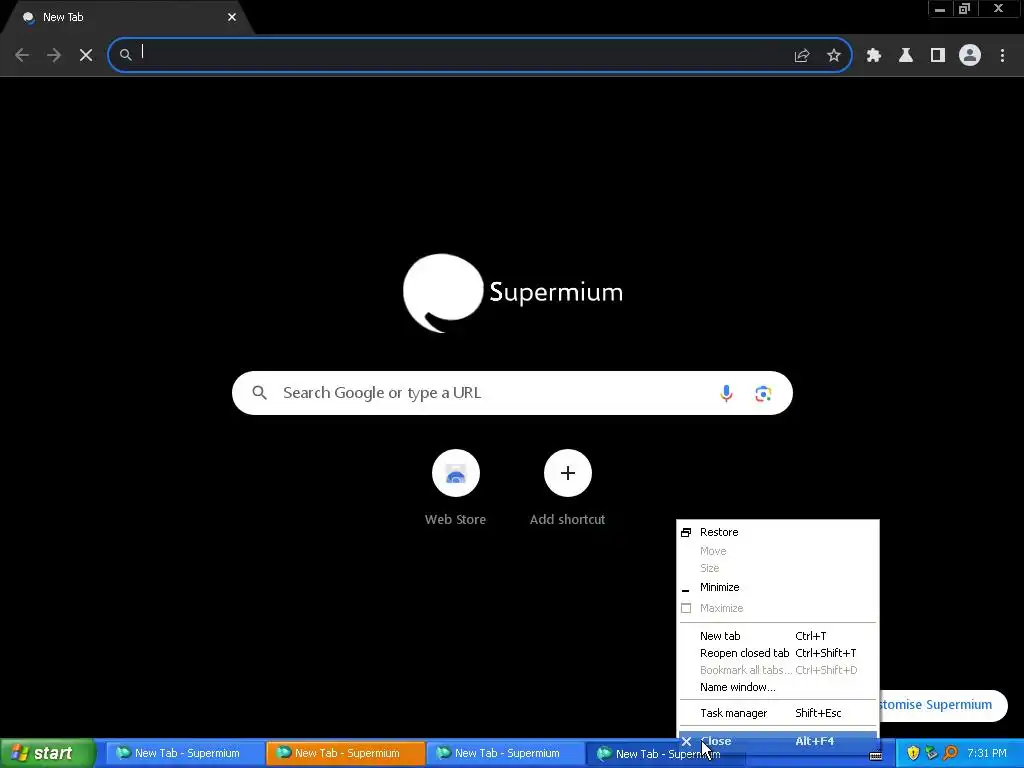The image size is (1024, 768).
Task: Restore down the Supermium window
Action: (964, 9)
